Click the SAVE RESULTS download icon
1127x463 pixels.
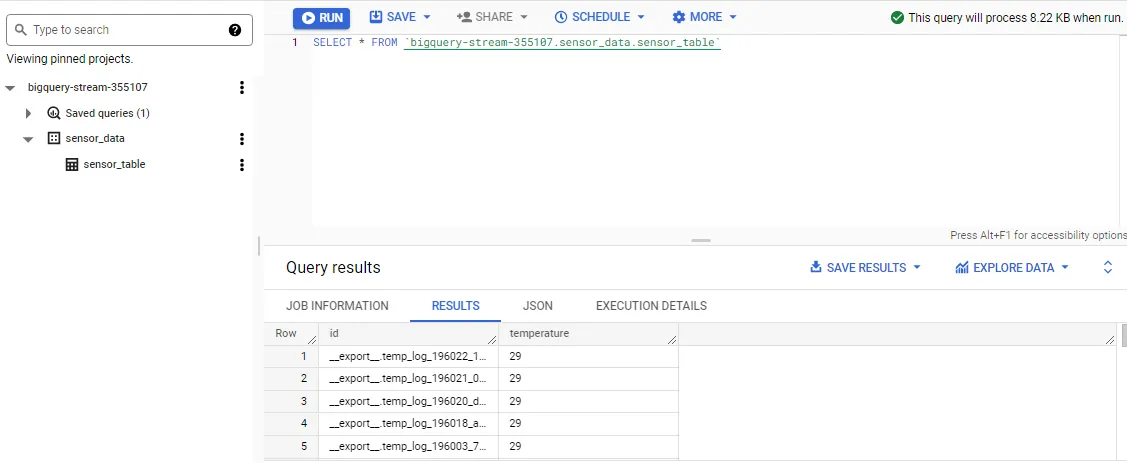(x=816, y=267)
